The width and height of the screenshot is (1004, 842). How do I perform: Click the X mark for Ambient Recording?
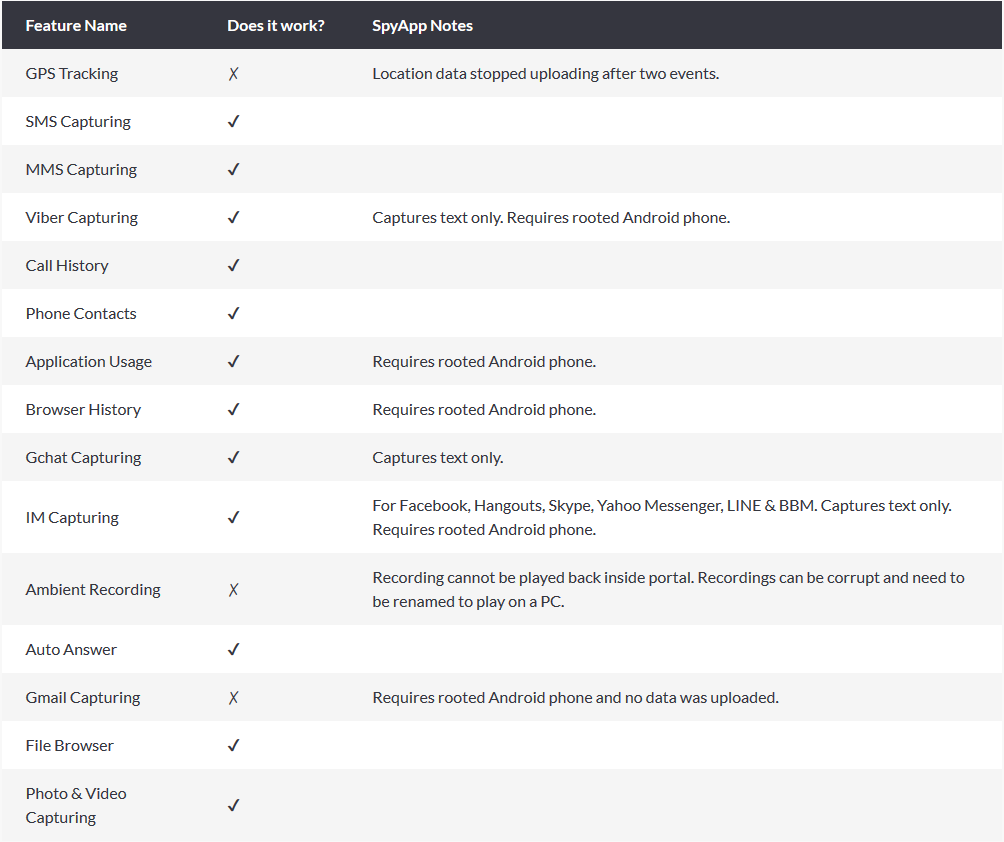click(x=233, y=590)
